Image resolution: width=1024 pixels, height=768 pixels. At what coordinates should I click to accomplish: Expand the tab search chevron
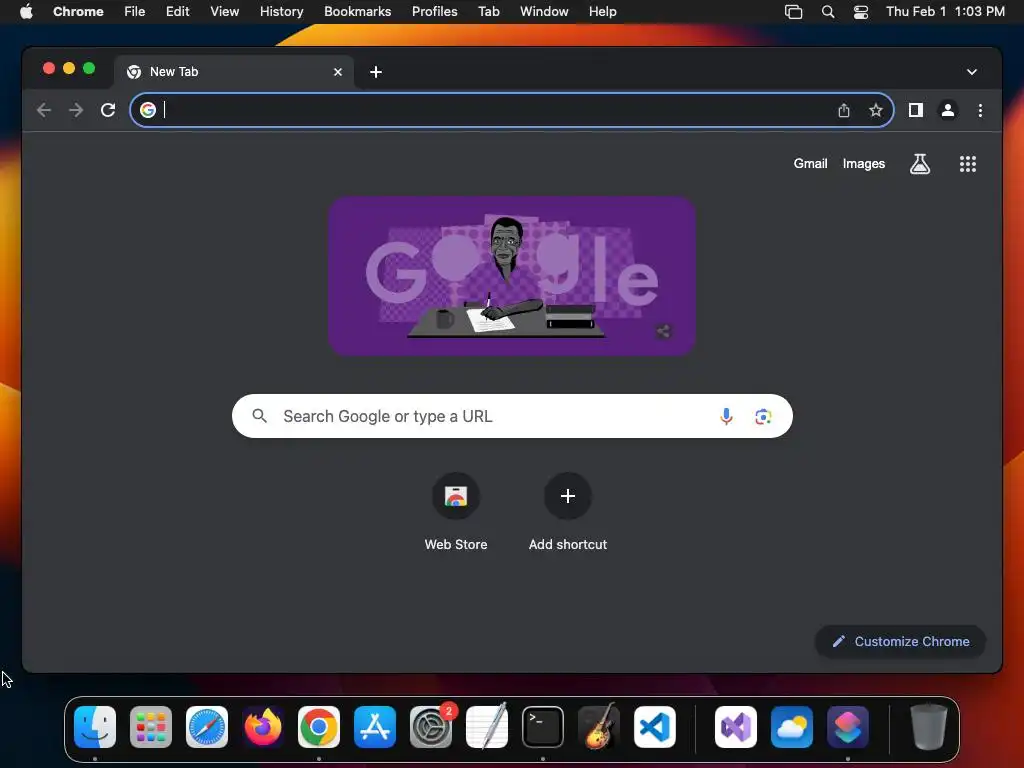coord(972,72)
